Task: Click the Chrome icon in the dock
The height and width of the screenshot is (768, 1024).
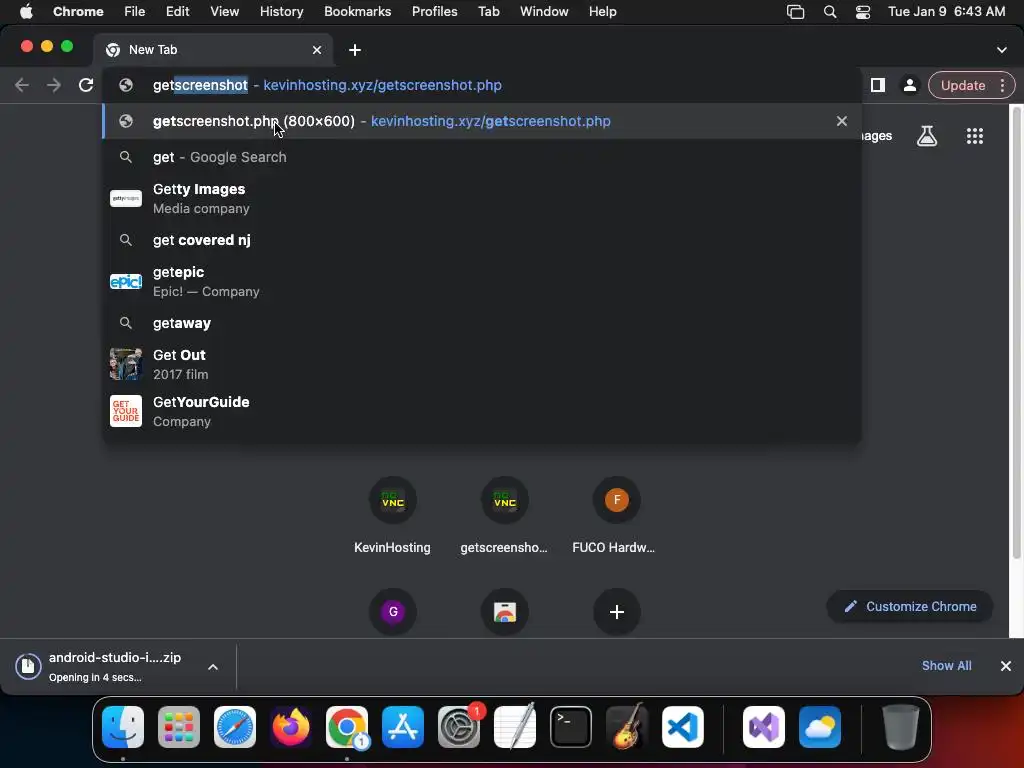Action: click(x=347, y=727)
